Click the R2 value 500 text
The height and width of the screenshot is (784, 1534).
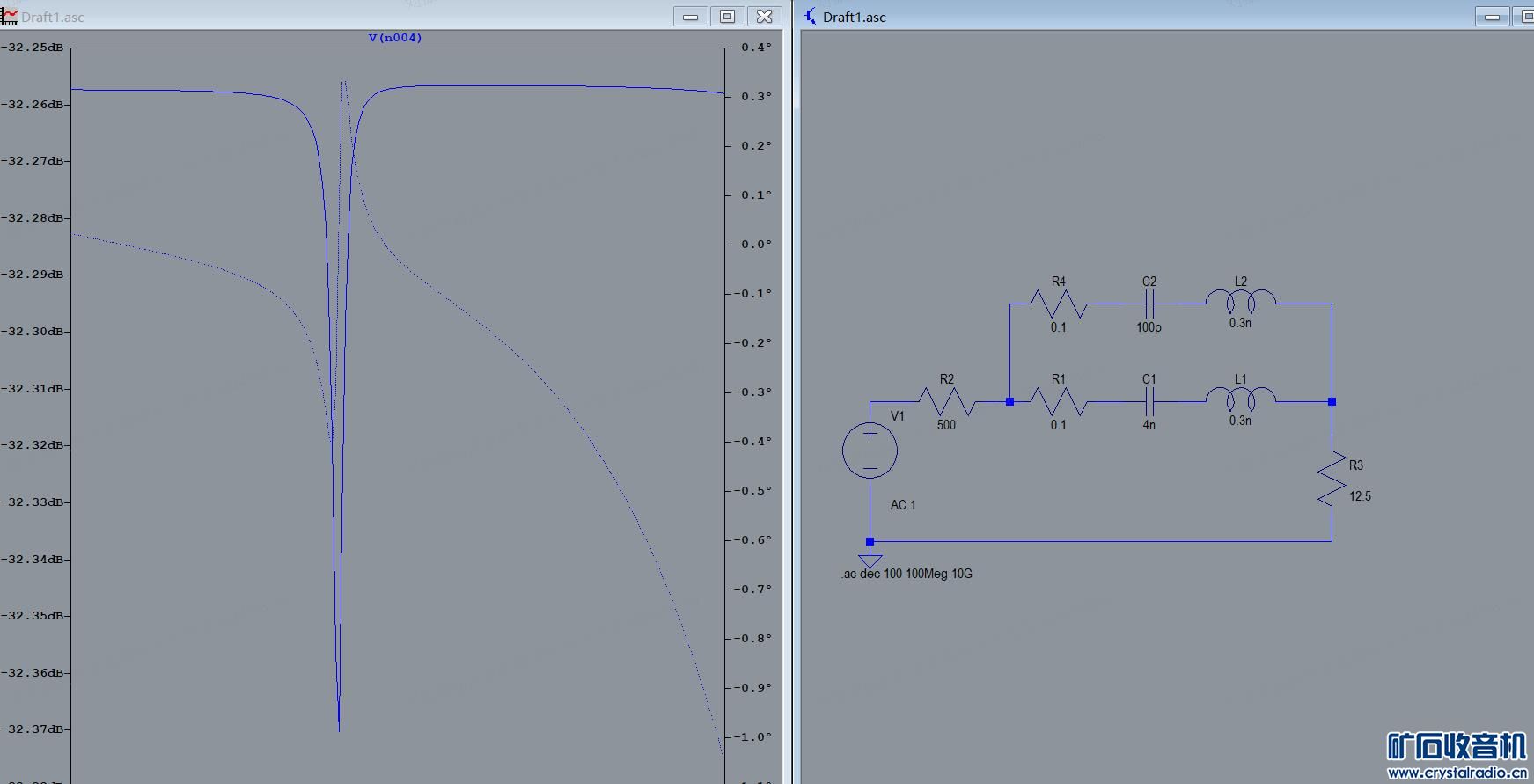(946, 425)
